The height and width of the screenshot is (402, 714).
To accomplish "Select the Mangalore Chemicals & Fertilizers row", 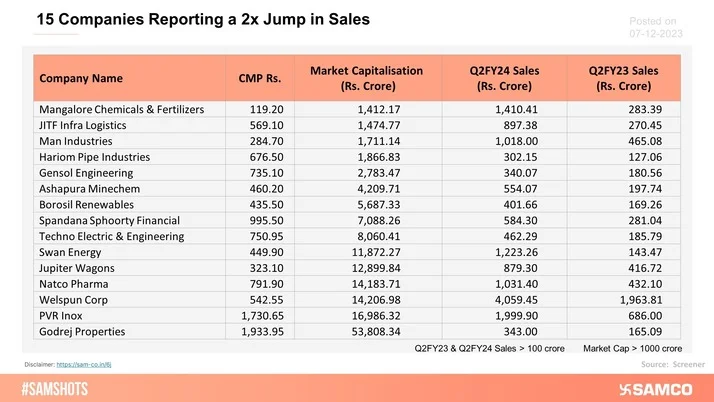I will [x=121, y=109].
